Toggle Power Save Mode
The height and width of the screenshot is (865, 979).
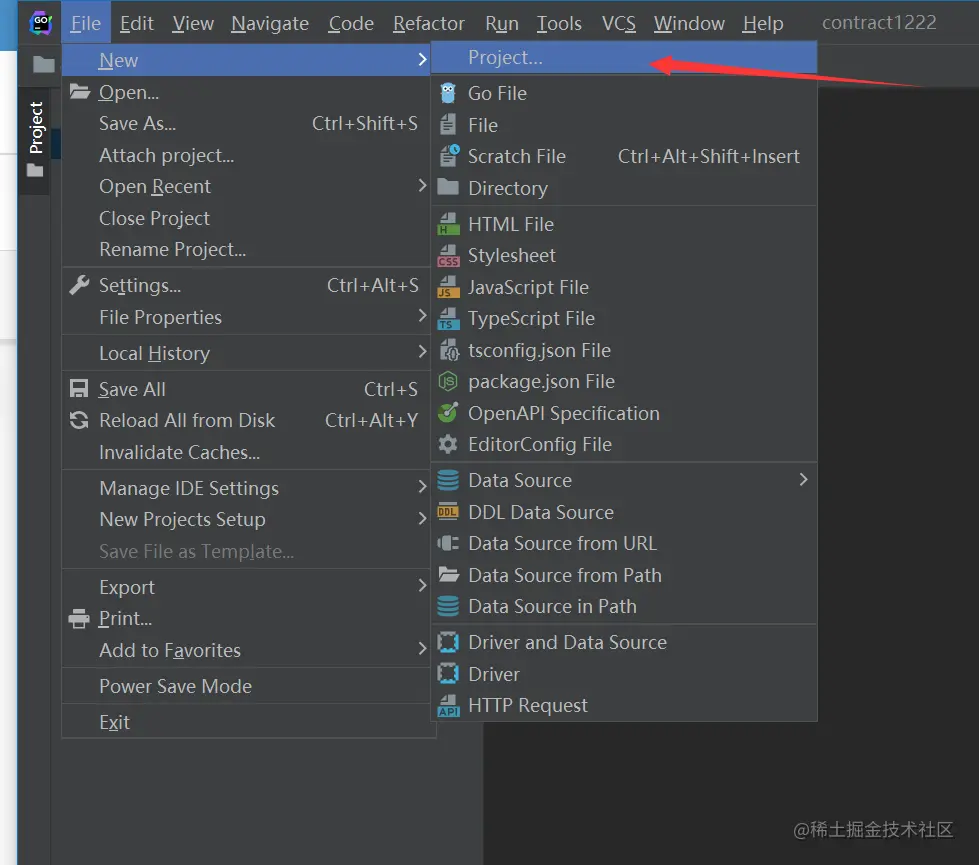tap(246, 686)
